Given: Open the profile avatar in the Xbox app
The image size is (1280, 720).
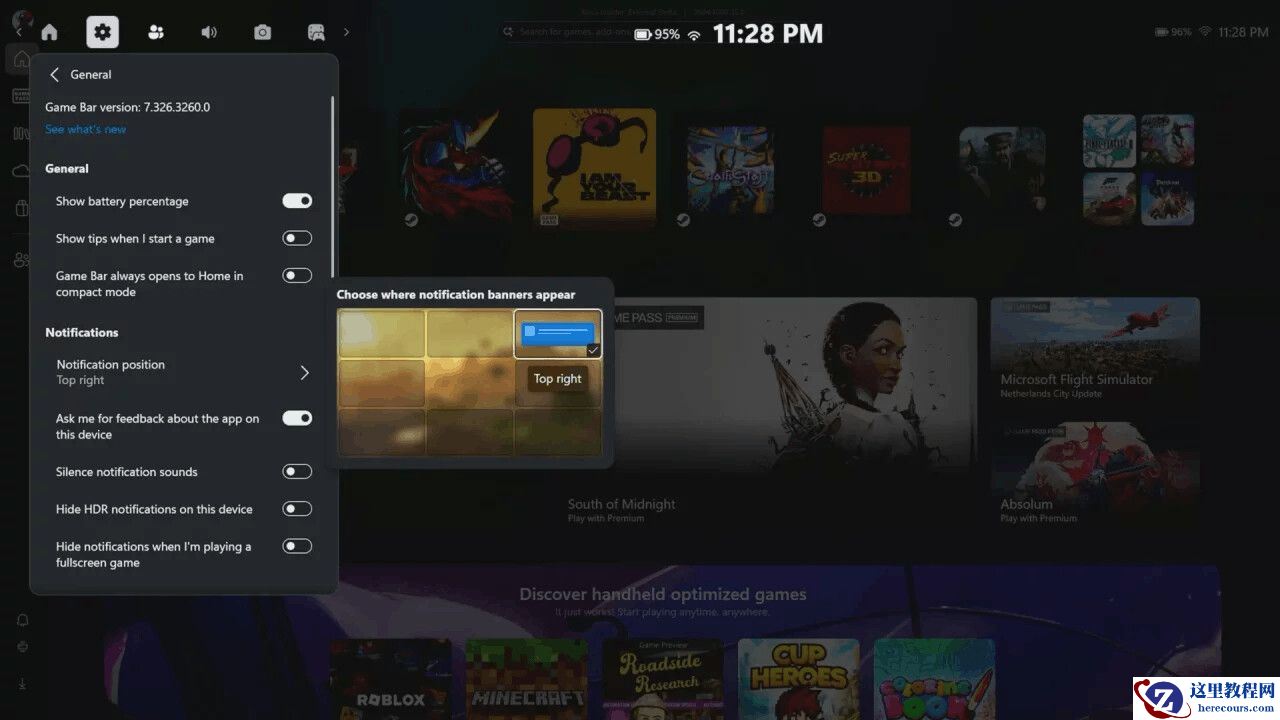Looking at the screenshot, I should 22,18.
